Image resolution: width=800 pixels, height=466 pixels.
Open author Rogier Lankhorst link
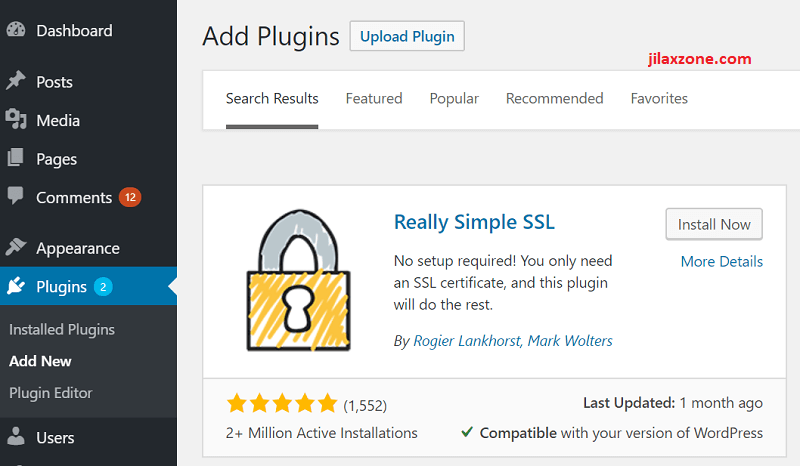click(467, 340)
